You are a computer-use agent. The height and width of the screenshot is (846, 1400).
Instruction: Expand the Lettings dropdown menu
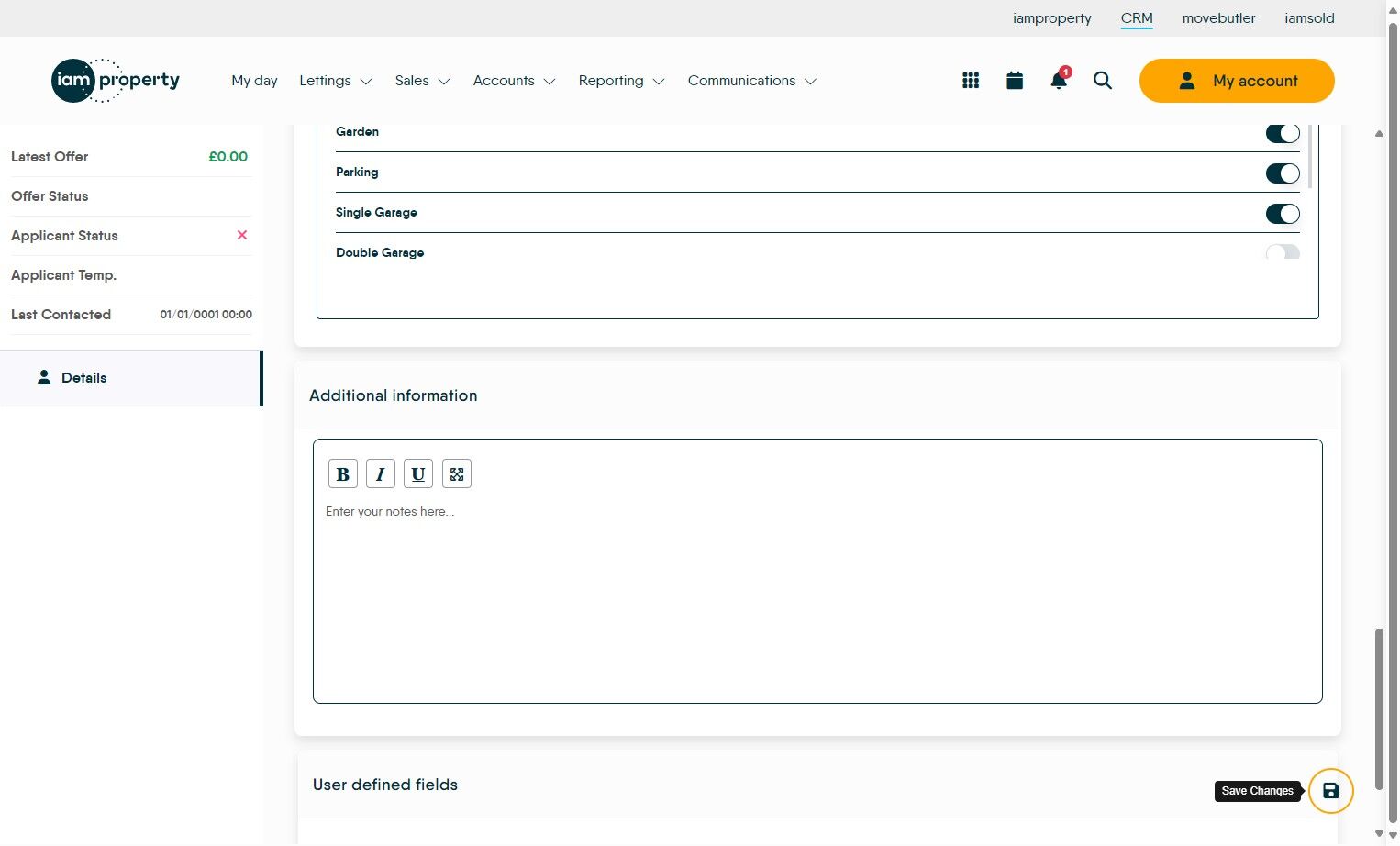coord(336,81)
